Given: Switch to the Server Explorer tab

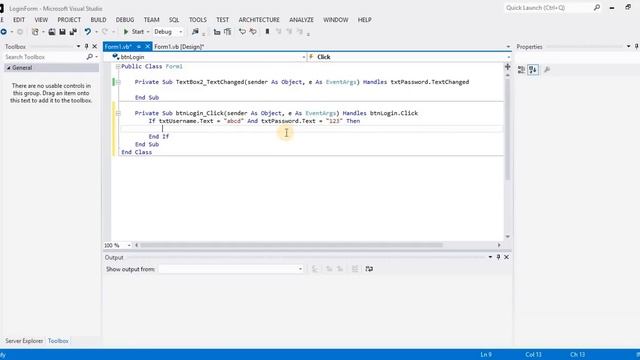Looking at the screenshot, I should pyautogui.click(x=24, y=341).
